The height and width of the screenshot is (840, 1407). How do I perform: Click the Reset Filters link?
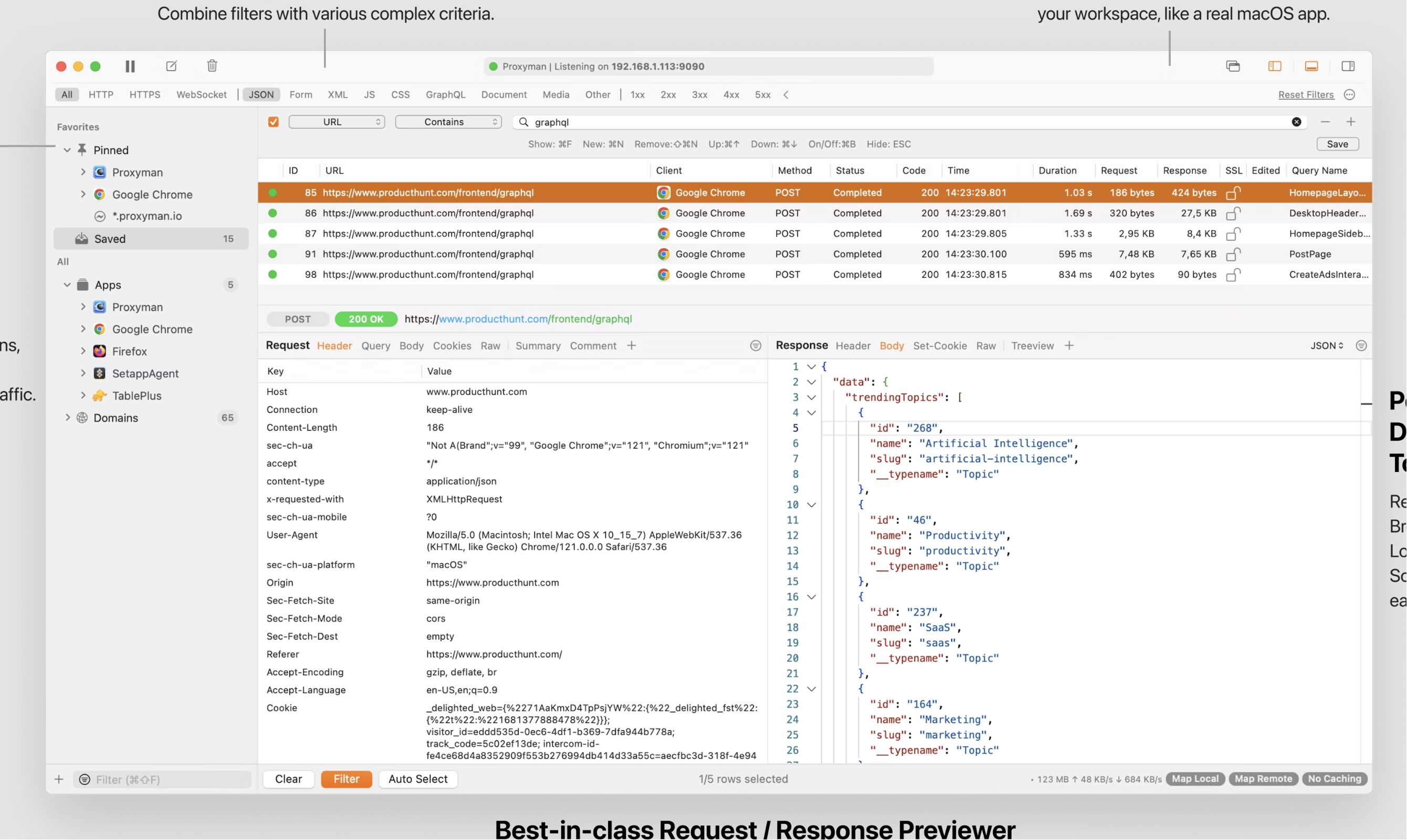1306,94
